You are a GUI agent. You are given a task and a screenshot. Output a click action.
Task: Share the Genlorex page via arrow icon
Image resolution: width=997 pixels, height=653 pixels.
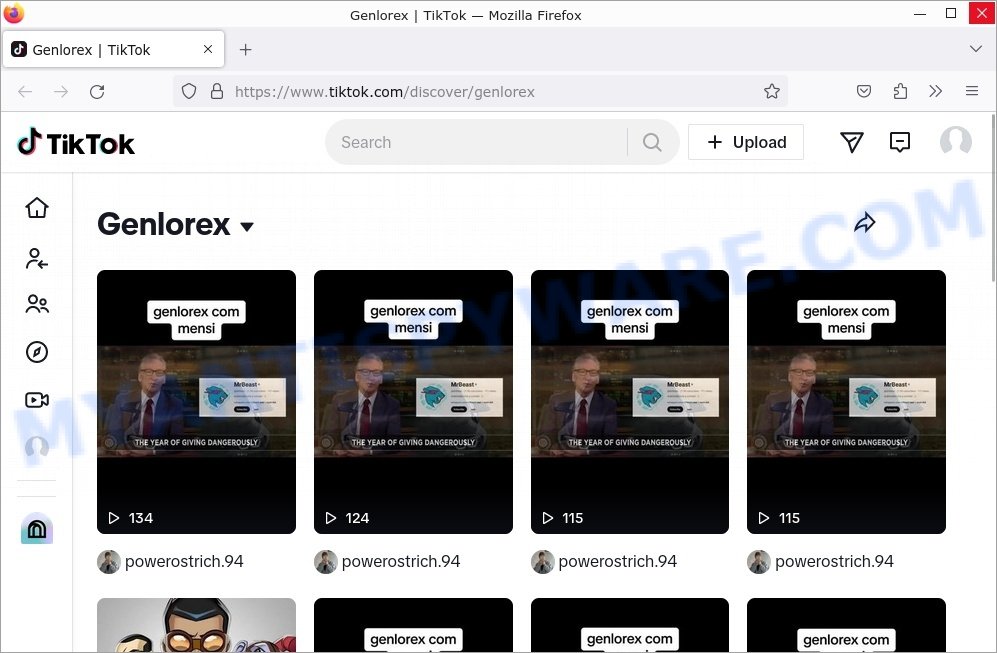(x=865, y=223)
